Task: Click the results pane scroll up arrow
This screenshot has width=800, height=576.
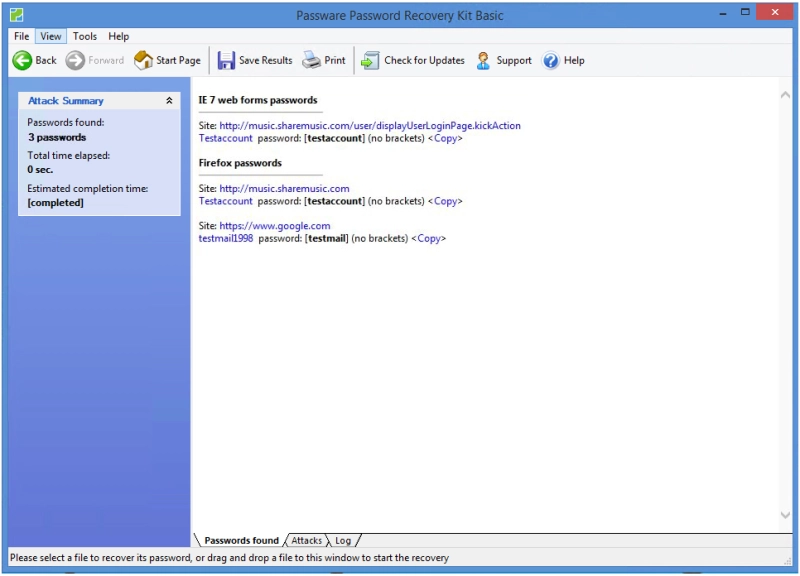Action: pyautogui.click(x=785, y=95)
